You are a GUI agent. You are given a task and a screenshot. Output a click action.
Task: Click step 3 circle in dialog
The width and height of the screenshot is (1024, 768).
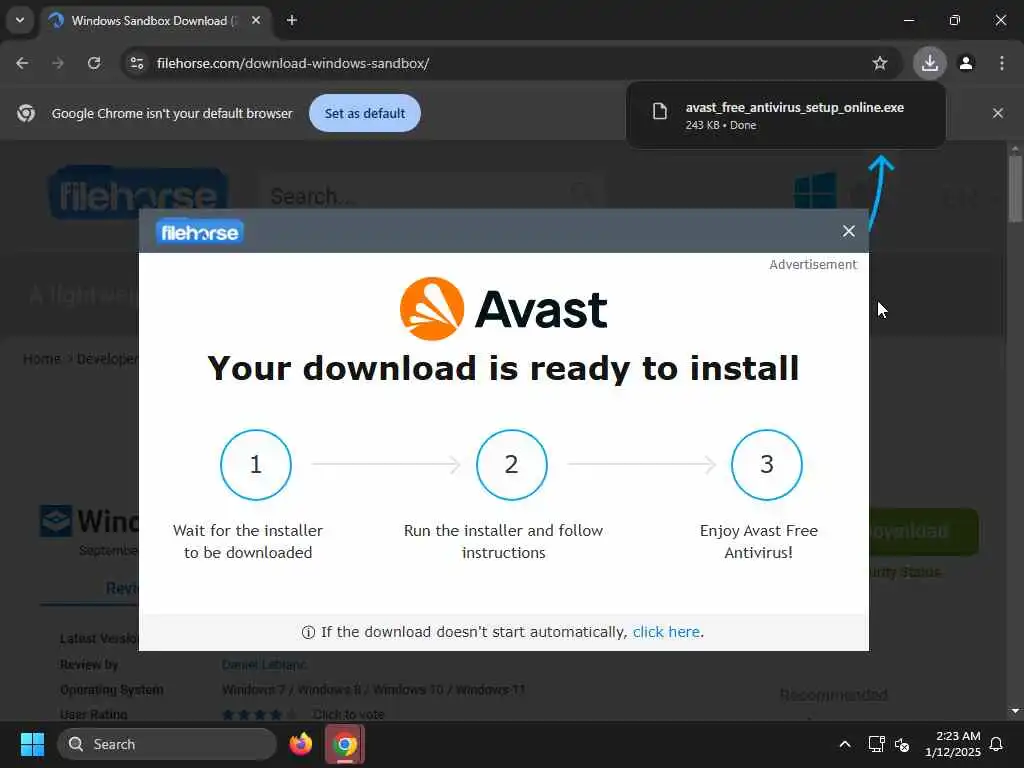[x=767, y=465]
